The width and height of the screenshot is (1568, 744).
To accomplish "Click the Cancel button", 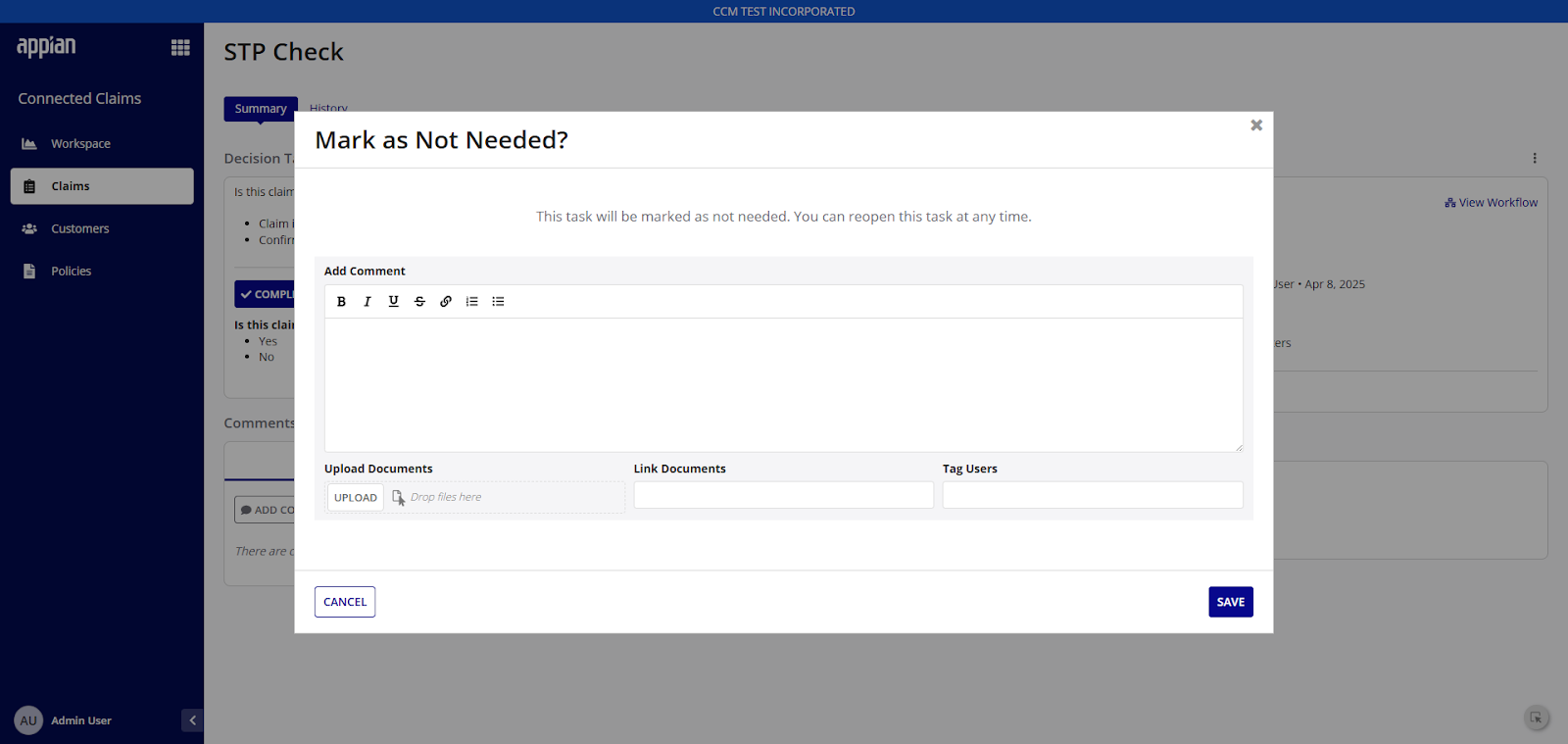I will (345, 602).
